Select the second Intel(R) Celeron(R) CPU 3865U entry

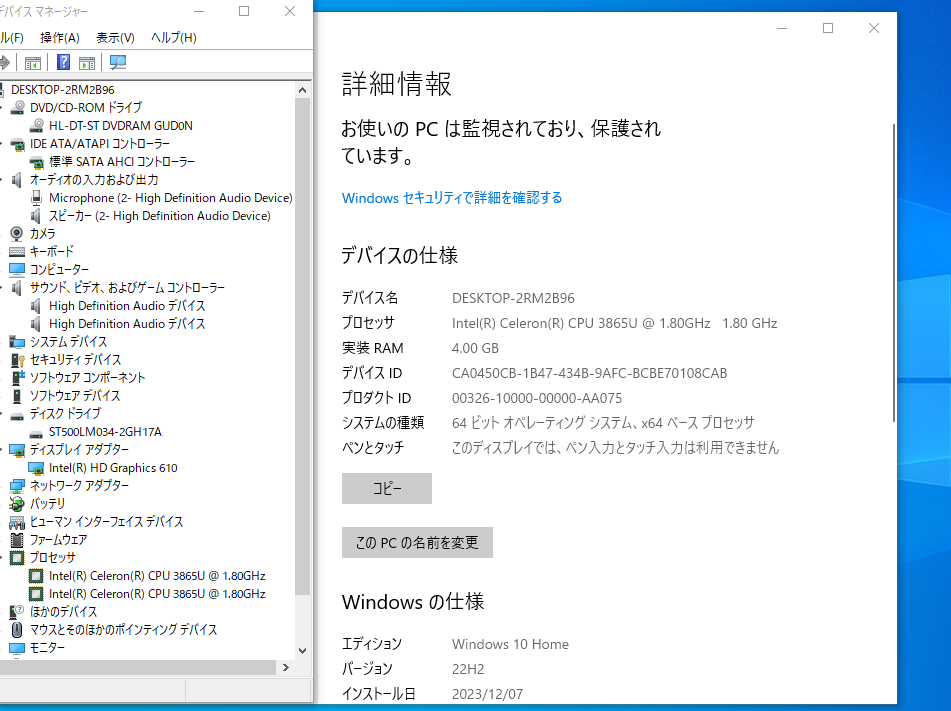[157, 594]
